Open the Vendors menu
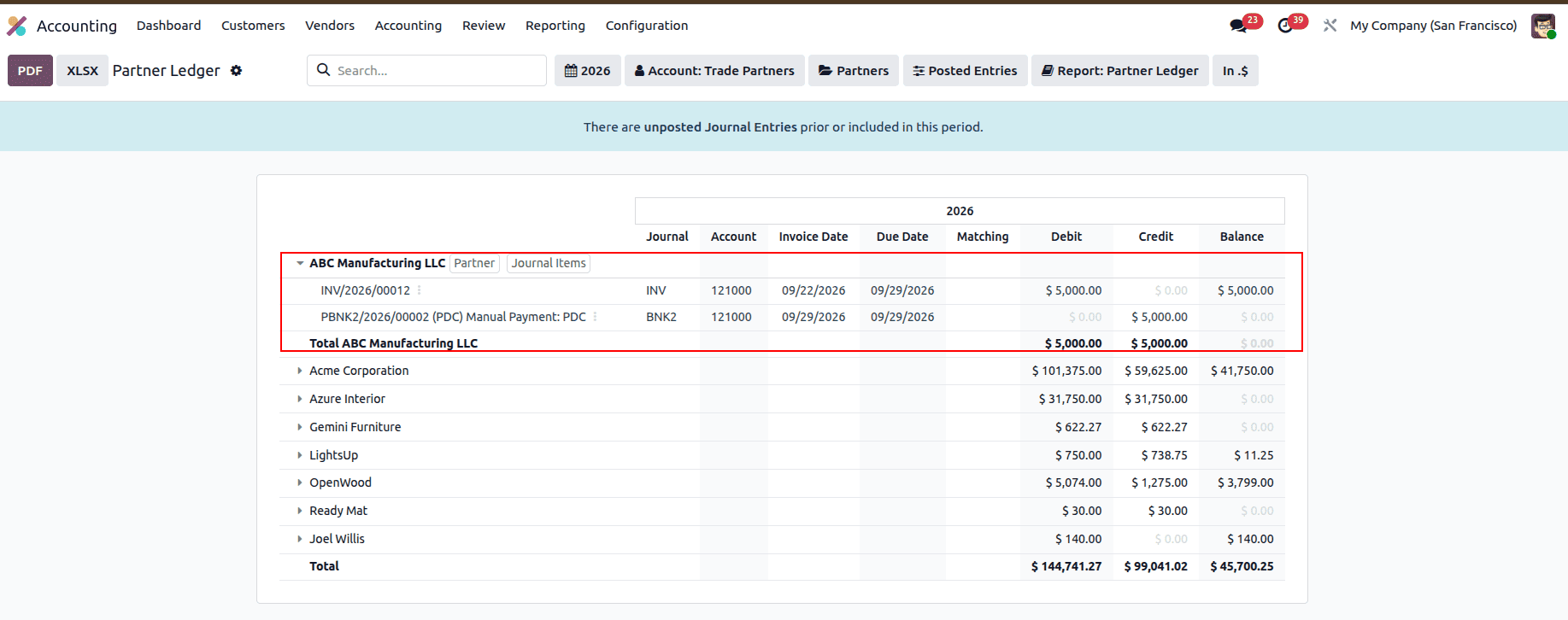The width and height of the screenshot is (1568, 620). point(330,26)
